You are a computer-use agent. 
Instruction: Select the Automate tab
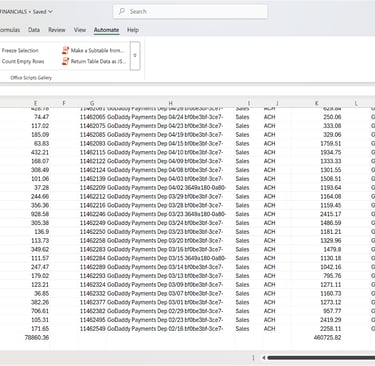106,30
